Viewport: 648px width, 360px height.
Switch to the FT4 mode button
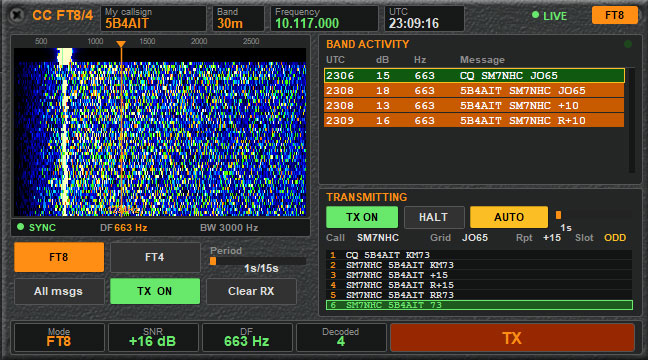tap(155, 257)
